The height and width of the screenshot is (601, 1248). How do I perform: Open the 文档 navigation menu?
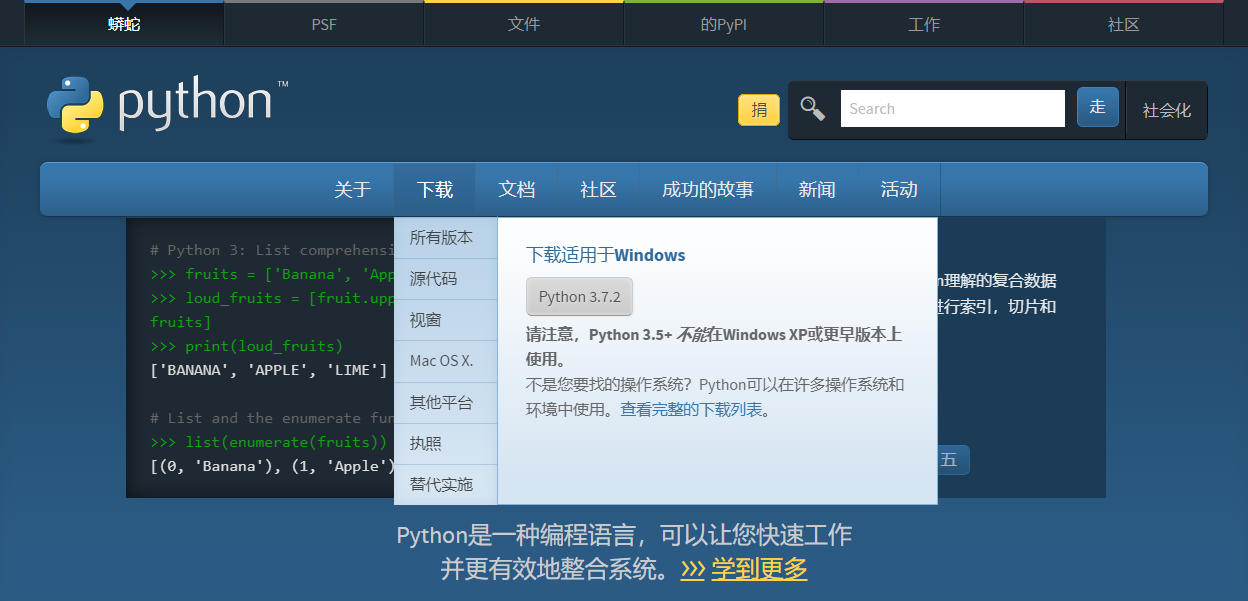coord(517,189)
